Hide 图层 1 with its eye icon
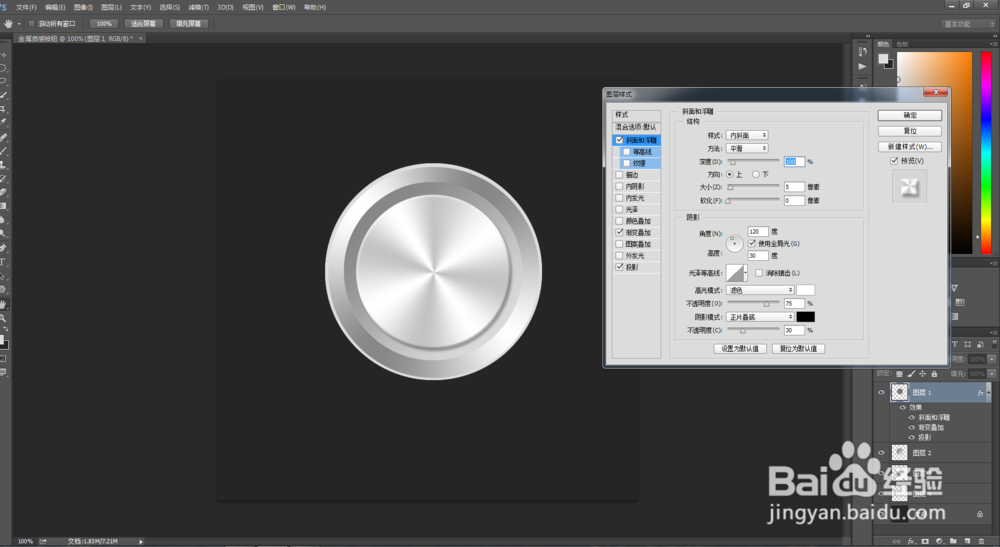The width and height of the screenshot is (1000, 547). point(881,392)
